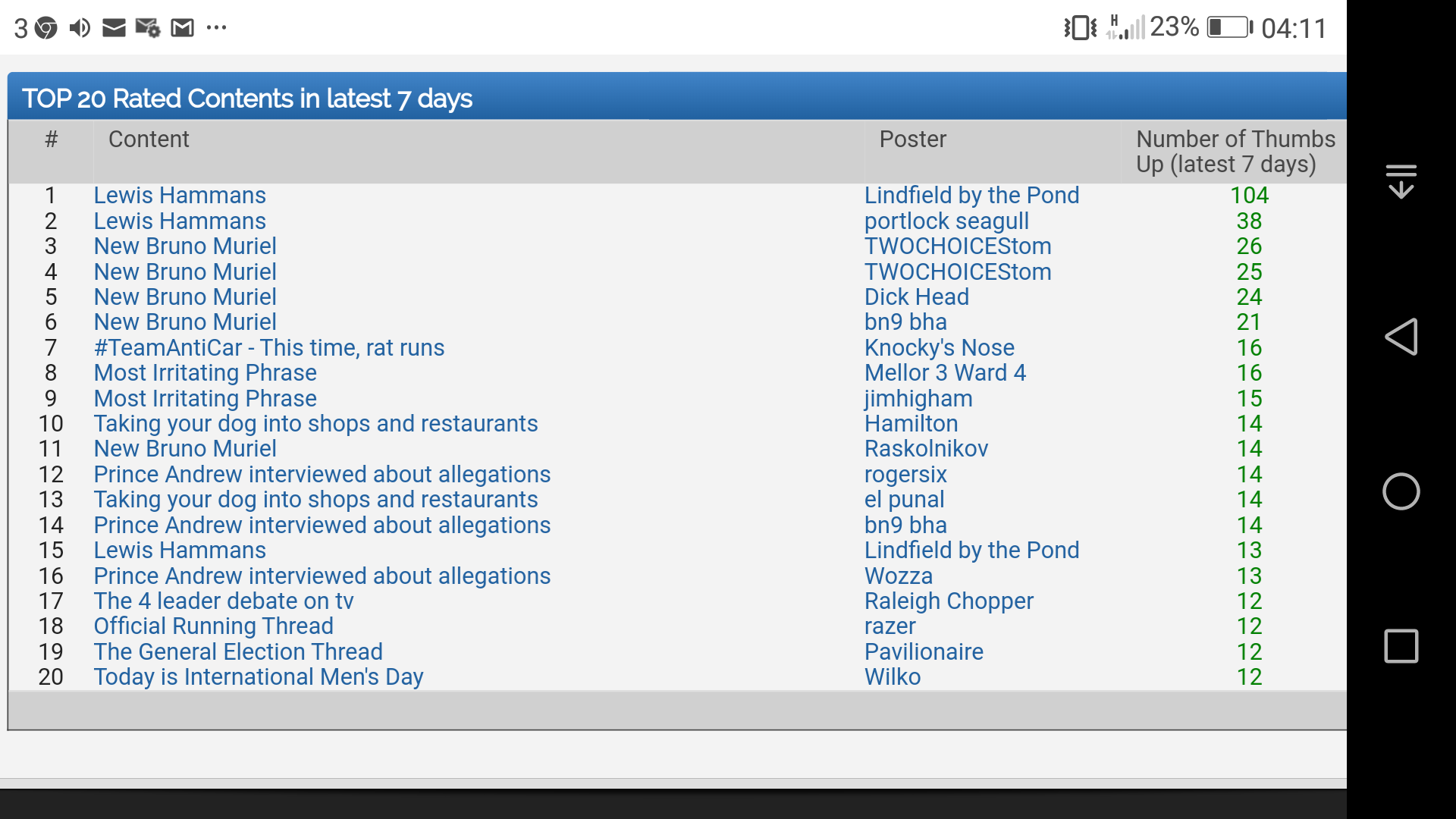Tap the speaker volume status icon
The image size is (1456, 819).
point(80,29)
